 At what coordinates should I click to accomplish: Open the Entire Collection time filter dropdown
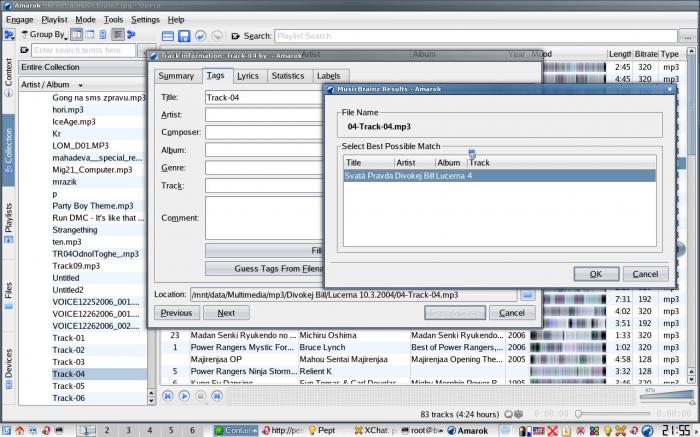click(83, 67)
